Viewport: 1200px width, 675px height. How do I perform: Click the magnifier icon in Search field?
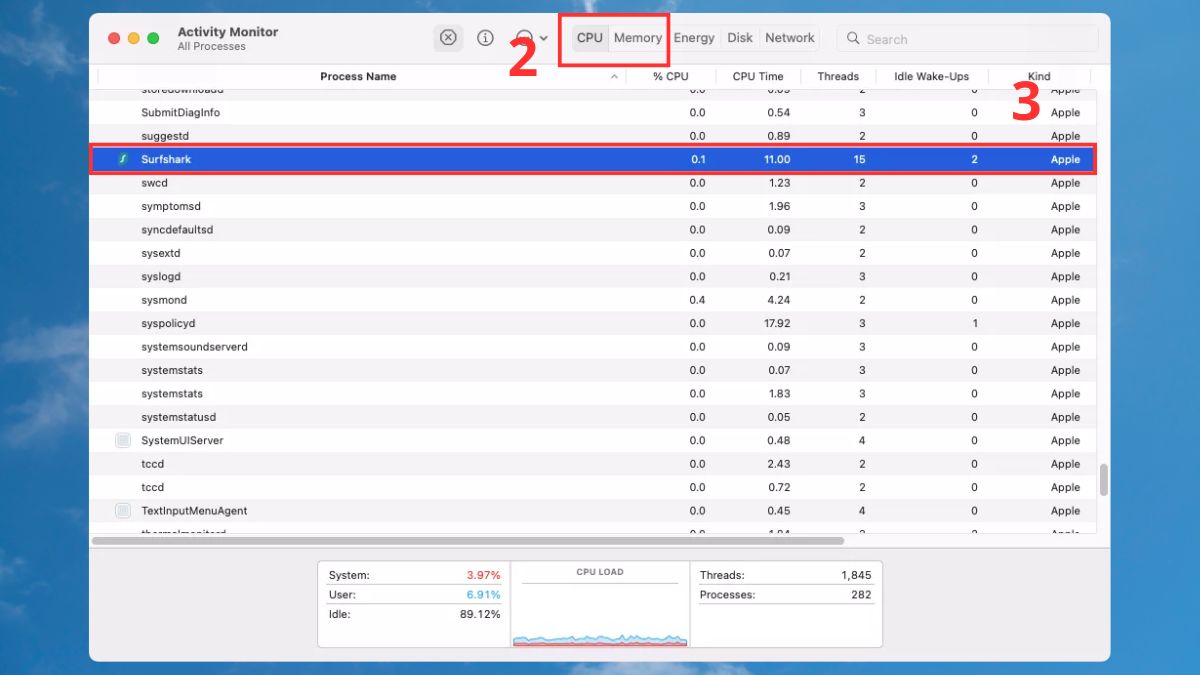(853, 38)
